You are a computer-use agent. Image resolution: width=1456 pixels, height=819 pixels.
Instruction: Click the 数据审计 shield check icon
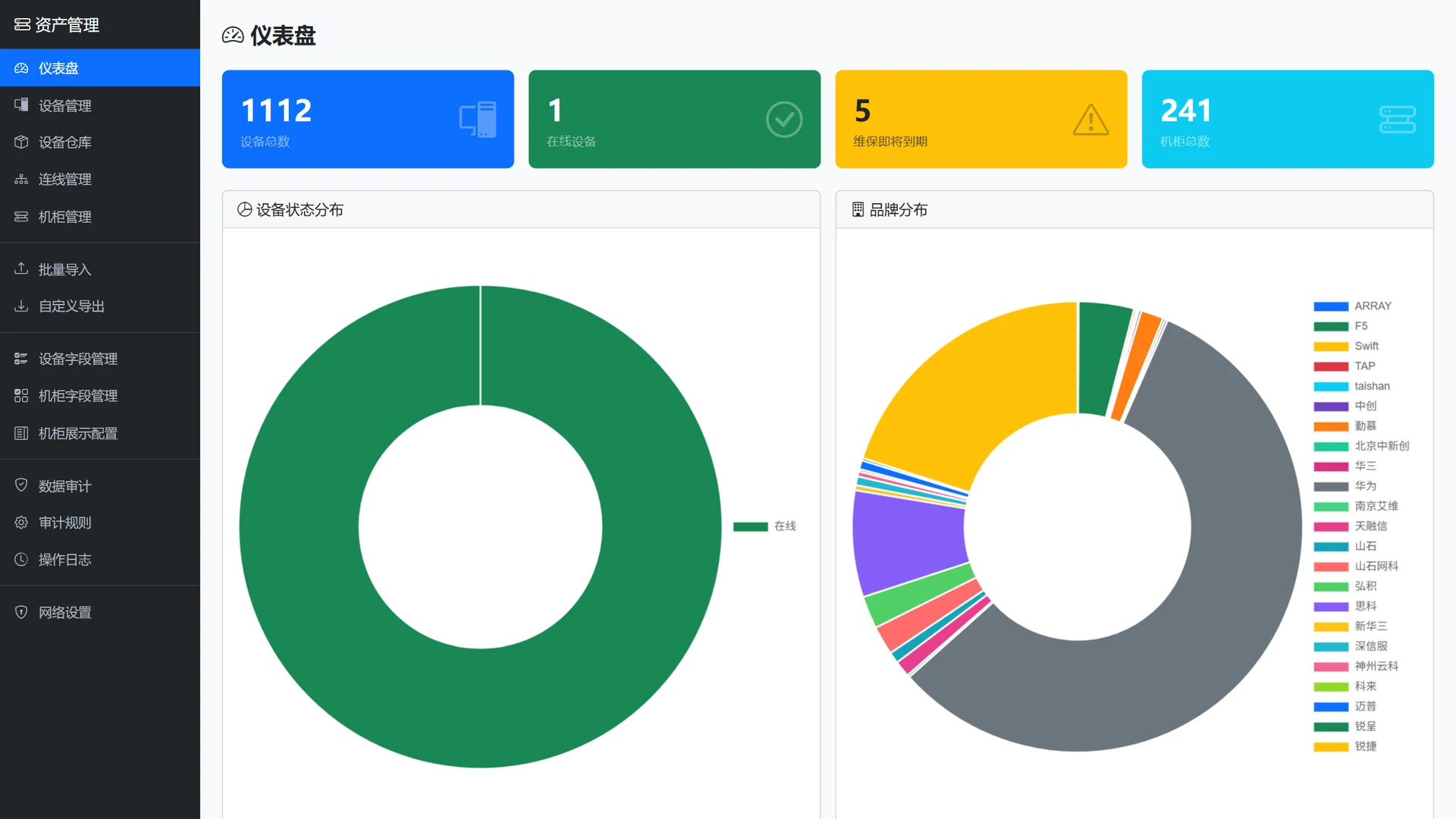point(21,485)
